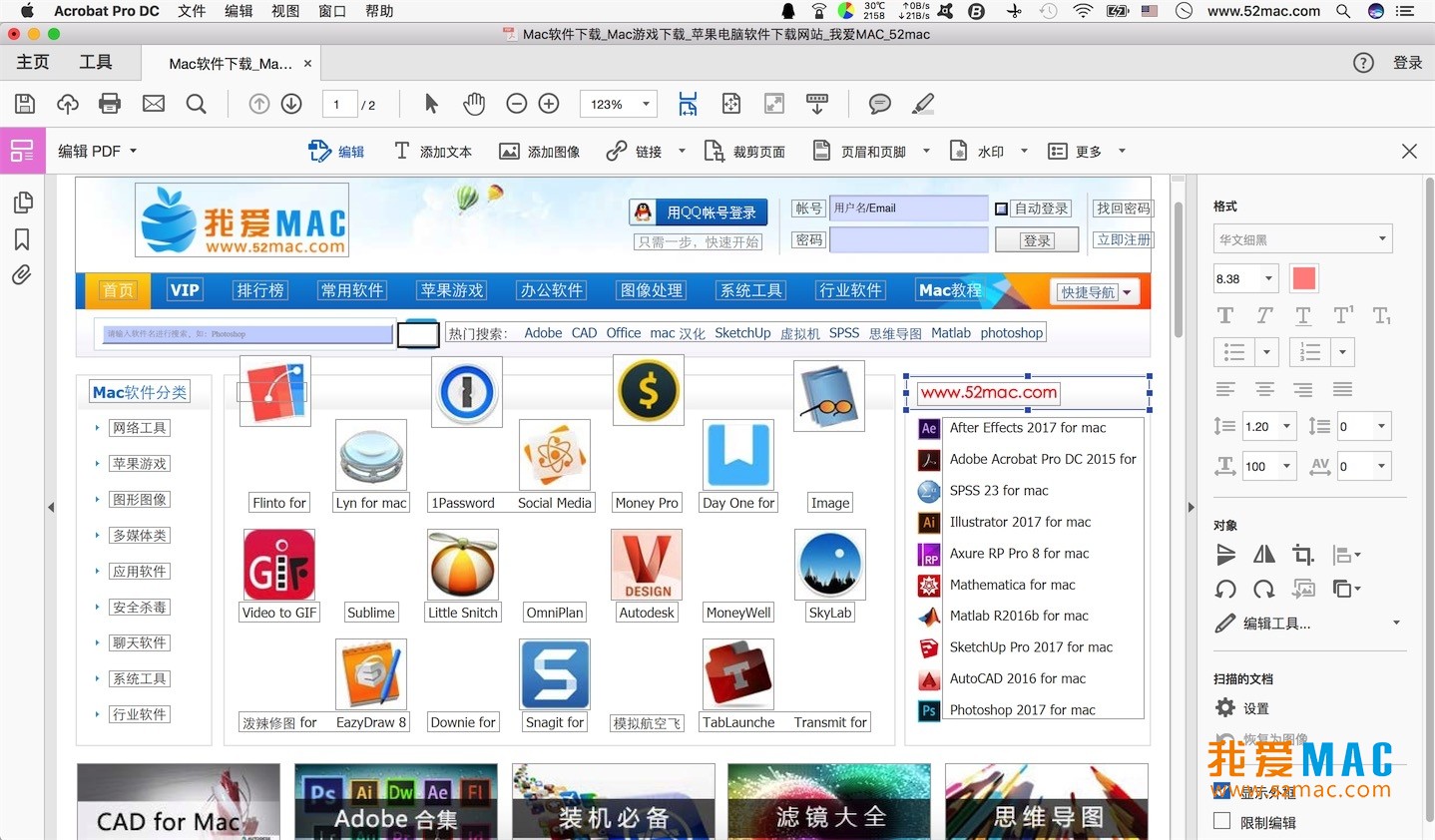Zoom in with the plus button
Screen dimensions: 1435x840
click(x=549, y=104)
